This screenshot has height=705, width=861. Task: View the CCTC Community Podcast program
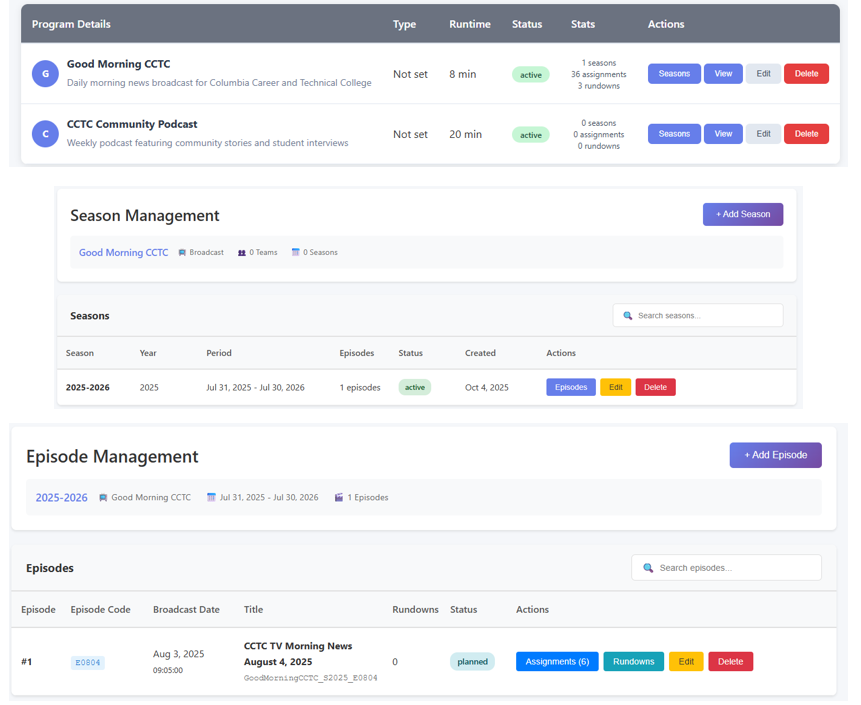(722, 134)
